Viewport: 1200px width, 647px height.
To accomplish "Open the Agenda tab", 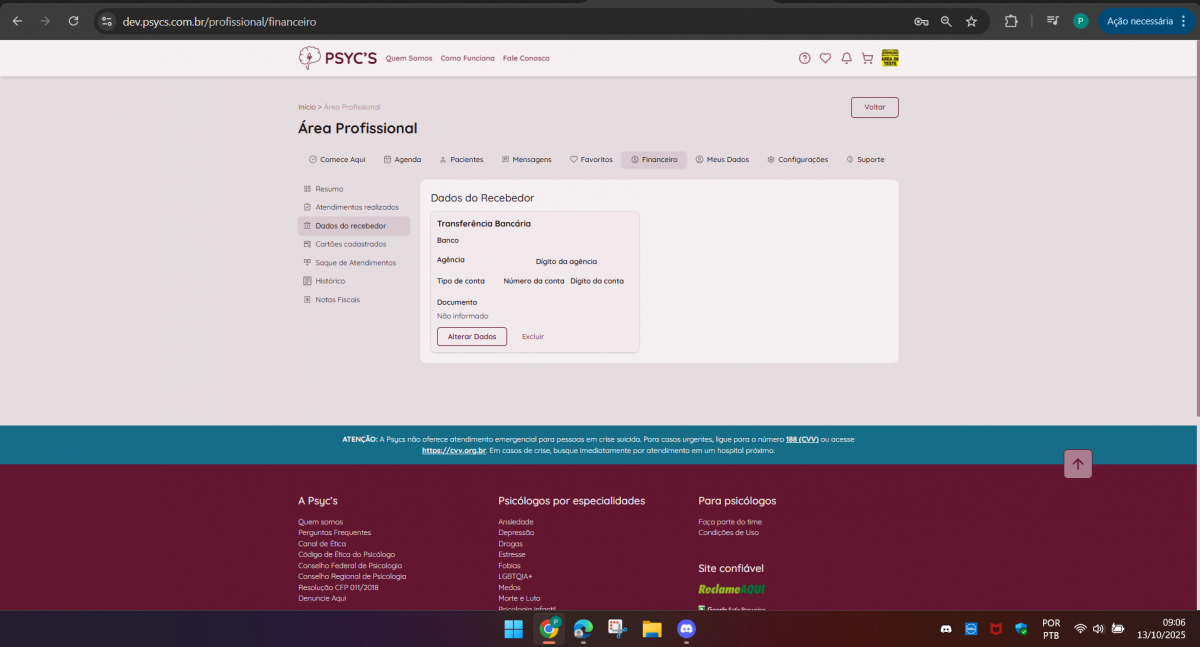I will [x=402, y=160].
